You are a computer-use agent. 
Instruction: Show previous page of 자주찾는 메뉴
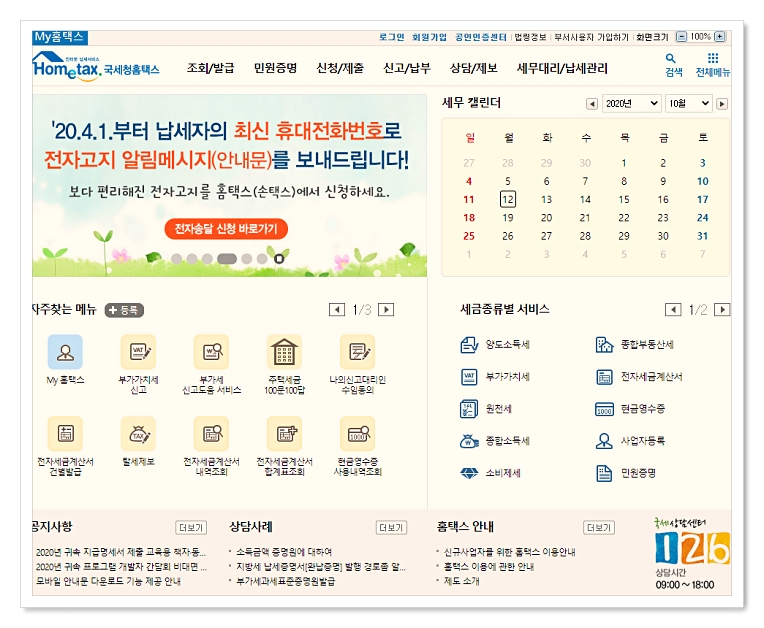coord(337,309)
